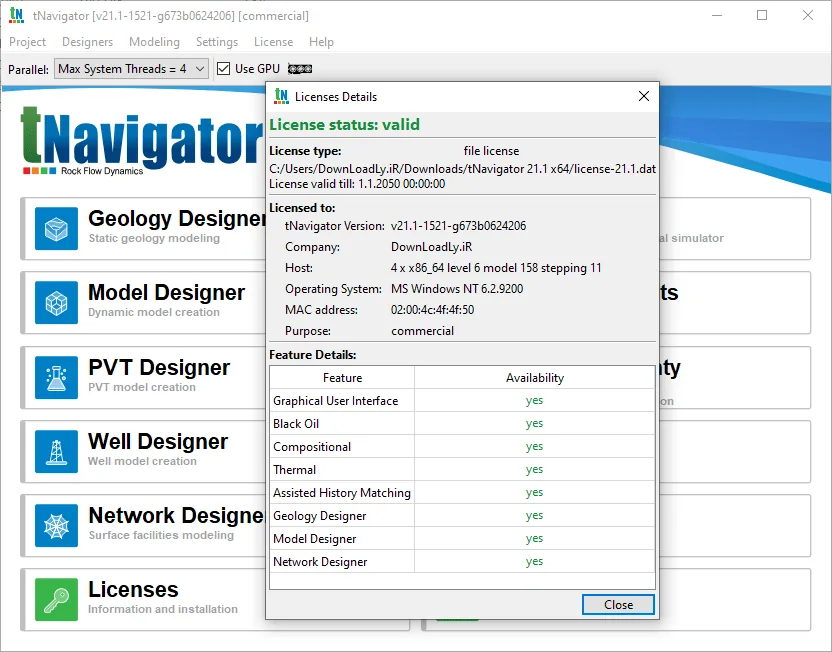The height and width of the screenshot is (652, 832).
Task: Click the Model Designer grid-cube icon
Action: (x=56, y=302)
